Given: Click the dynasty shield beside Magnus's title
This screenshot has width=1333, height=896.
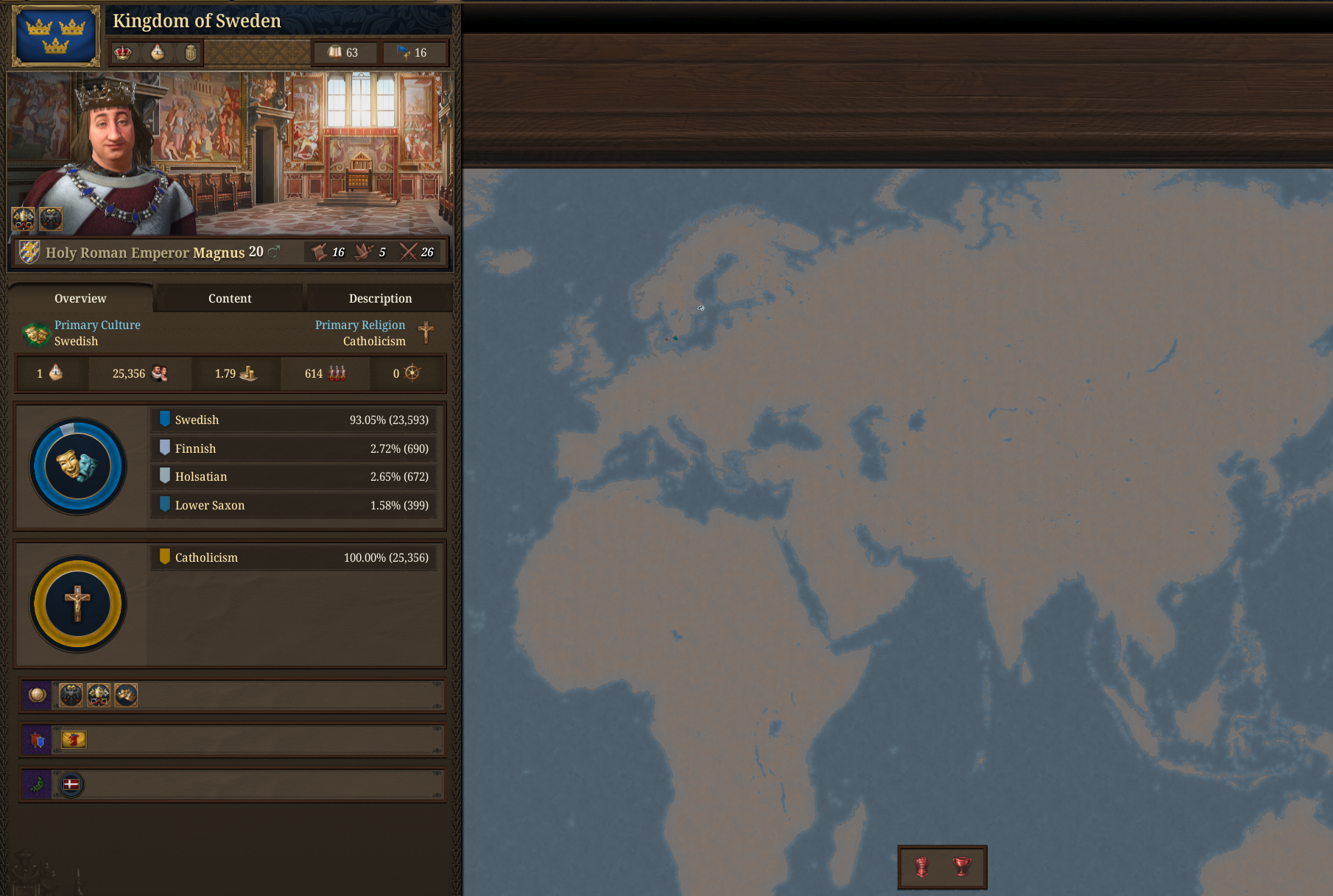Looking at the screenshot, I should pyautogui.click(x=29, y=252).
